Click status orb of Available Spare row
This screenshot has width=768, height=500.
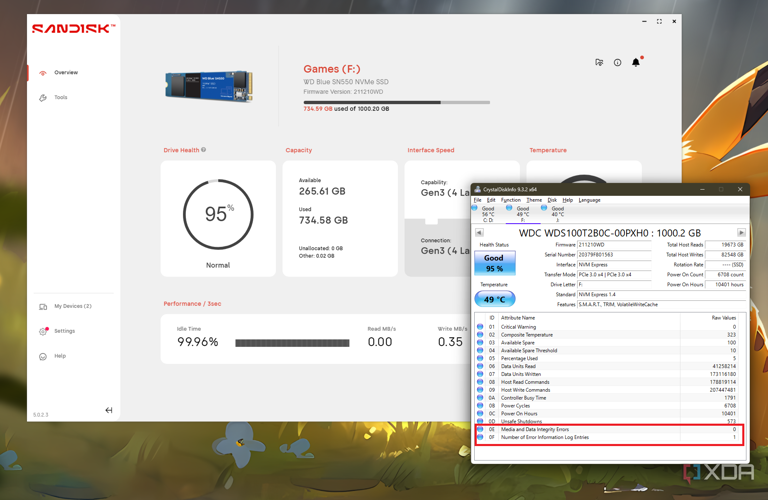(480, 343)
